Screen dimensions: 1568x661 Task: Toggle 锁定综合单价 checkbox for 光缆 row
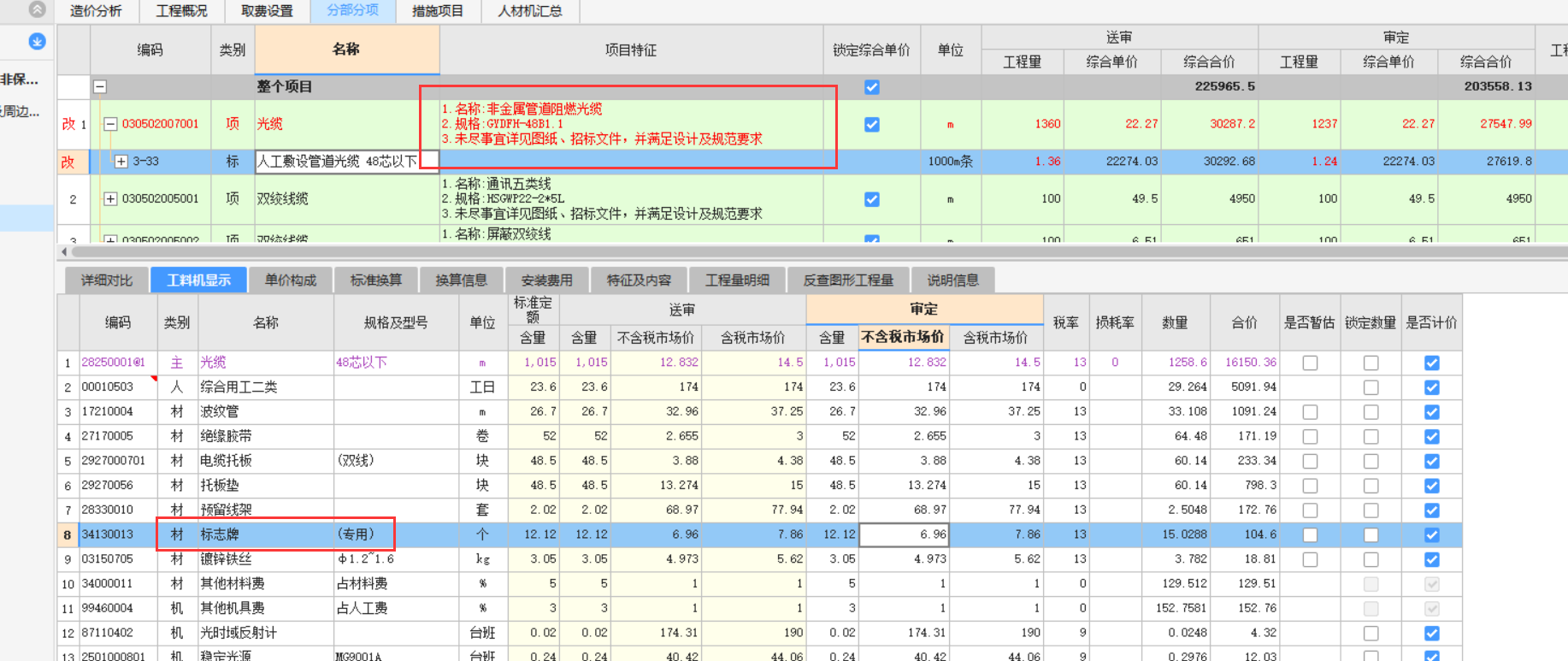click(x=871, y=124)
